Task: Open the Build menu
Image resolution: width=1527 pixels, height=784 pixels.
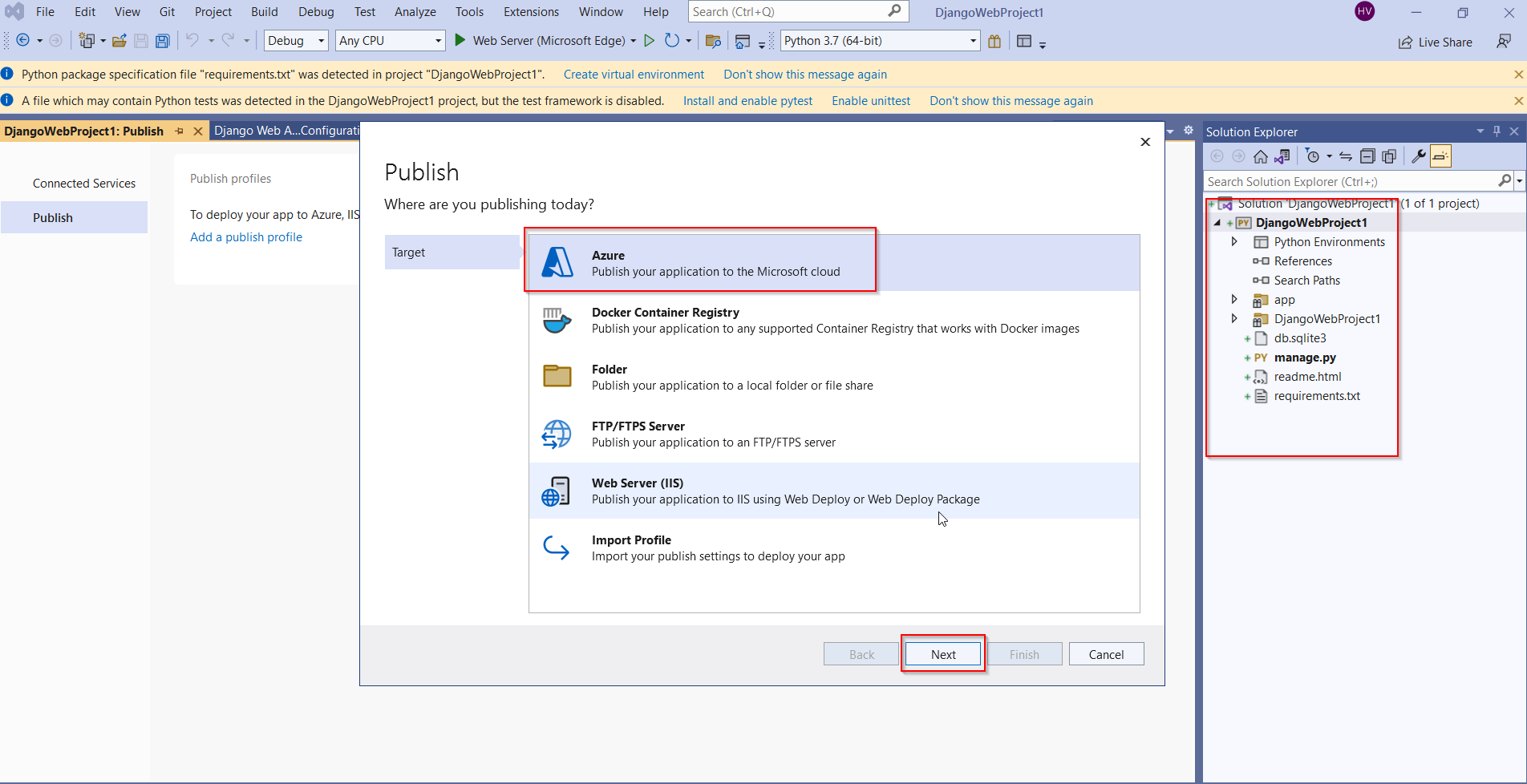Action: pos(264,12)
